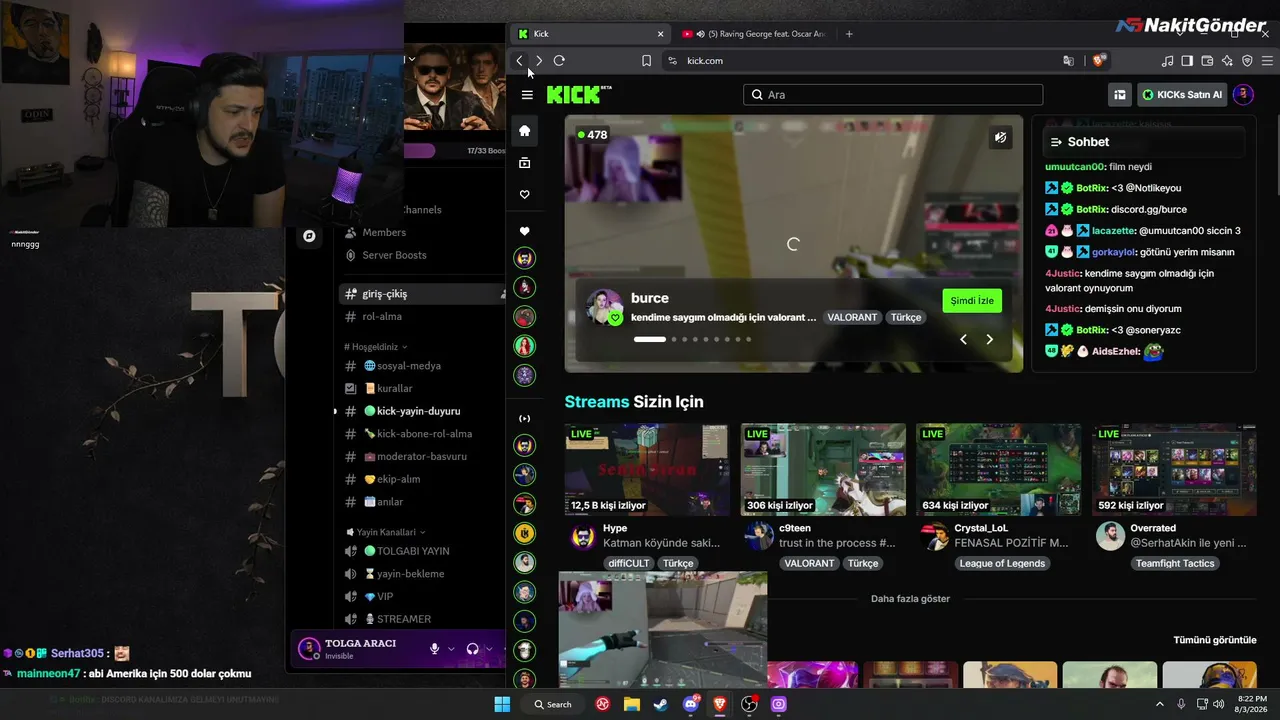The height and width of the screenshot is (720, 1280).
Task: Mute the featured burce stream preview
Action: tap(1000, 138)
